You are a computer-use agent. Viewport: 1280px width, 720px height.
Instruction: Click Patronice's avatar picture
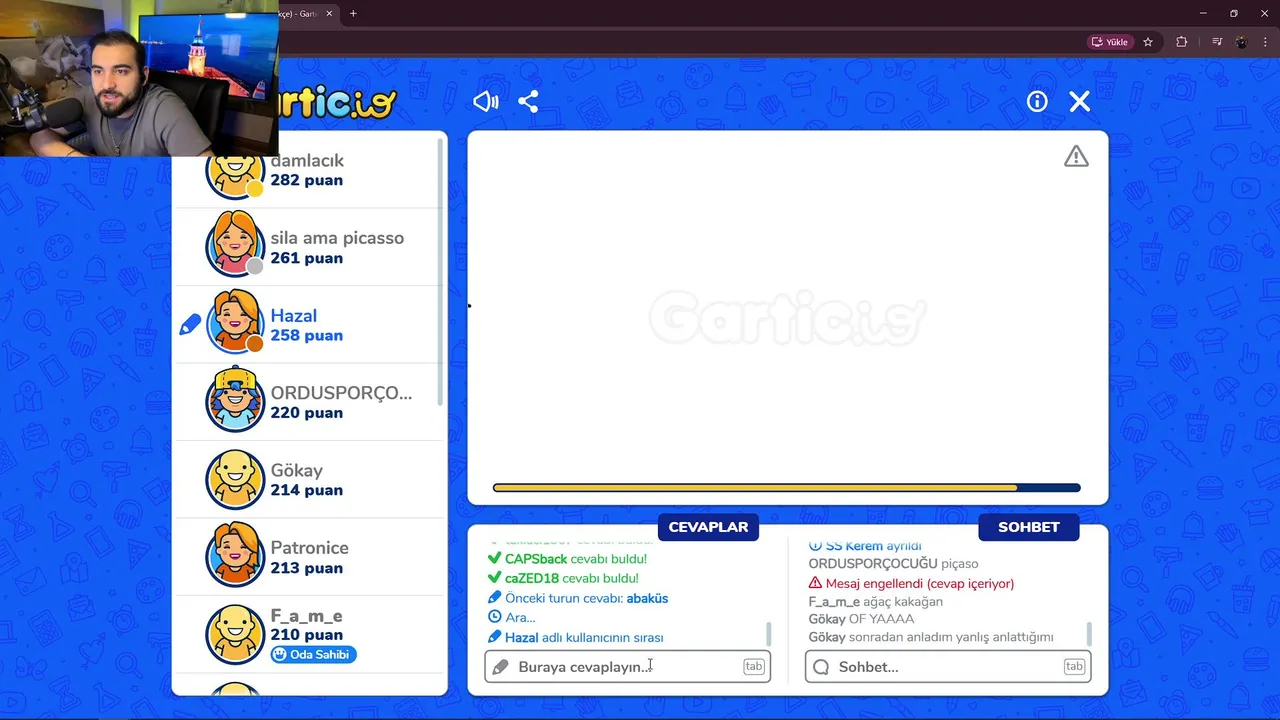click(x=235, y=555)
